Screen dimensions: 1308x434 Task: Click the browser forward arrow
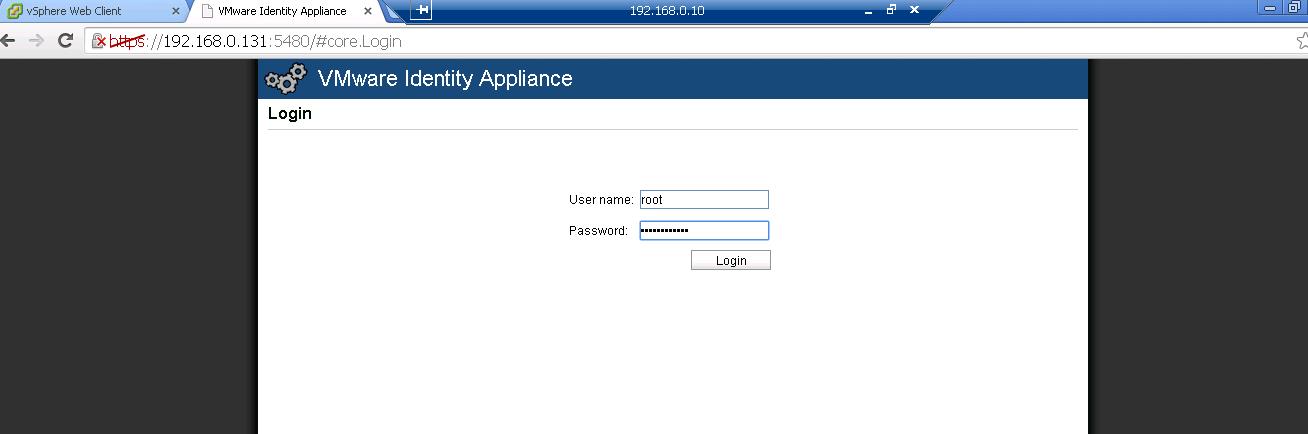(x=37, y=41)
